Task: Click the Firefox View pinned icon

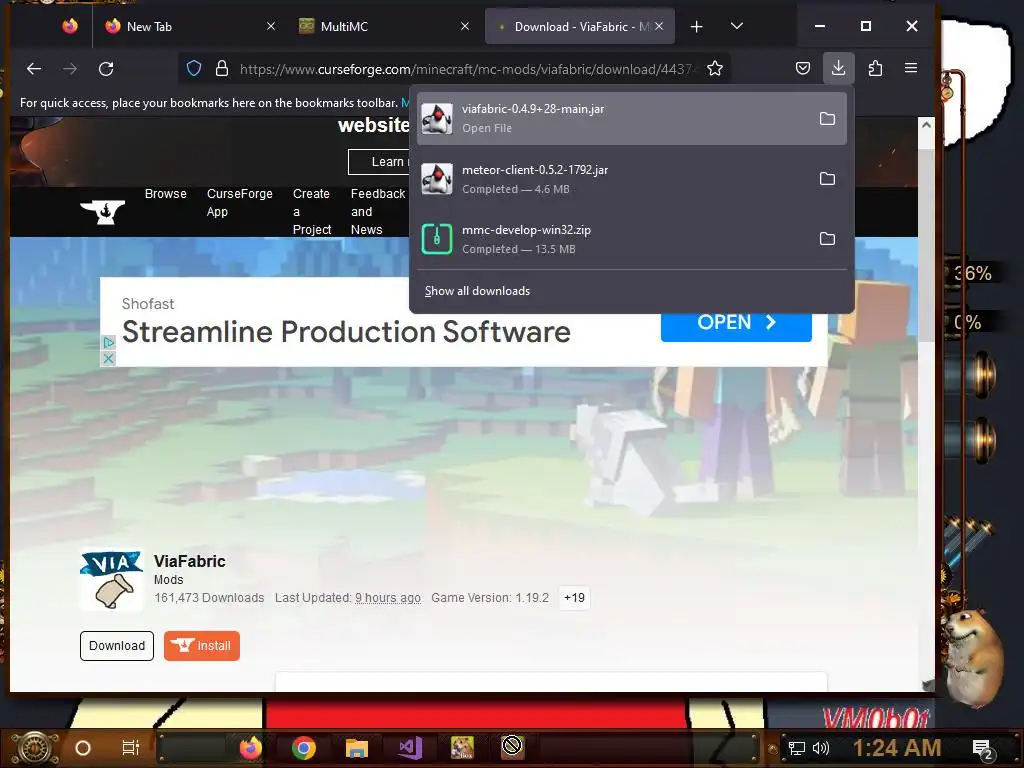Action: (70, 26)
